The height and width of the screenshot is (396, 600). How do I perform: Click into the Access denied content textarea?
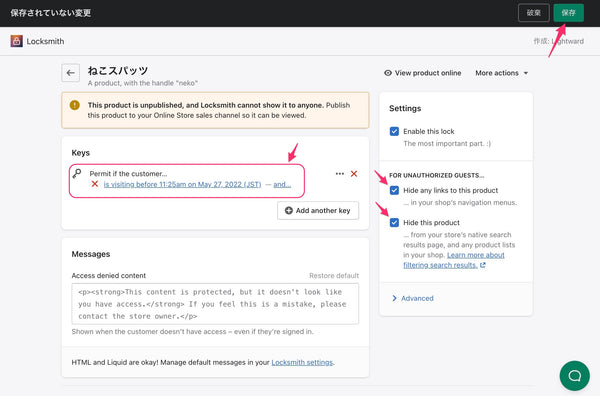pos(215,304)
